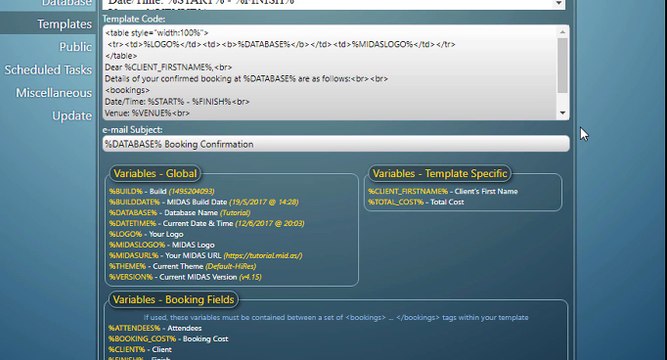Click the 'Date/Time: %START% - %FINISH%<br>' code line
667x360 pixels.
177,102
